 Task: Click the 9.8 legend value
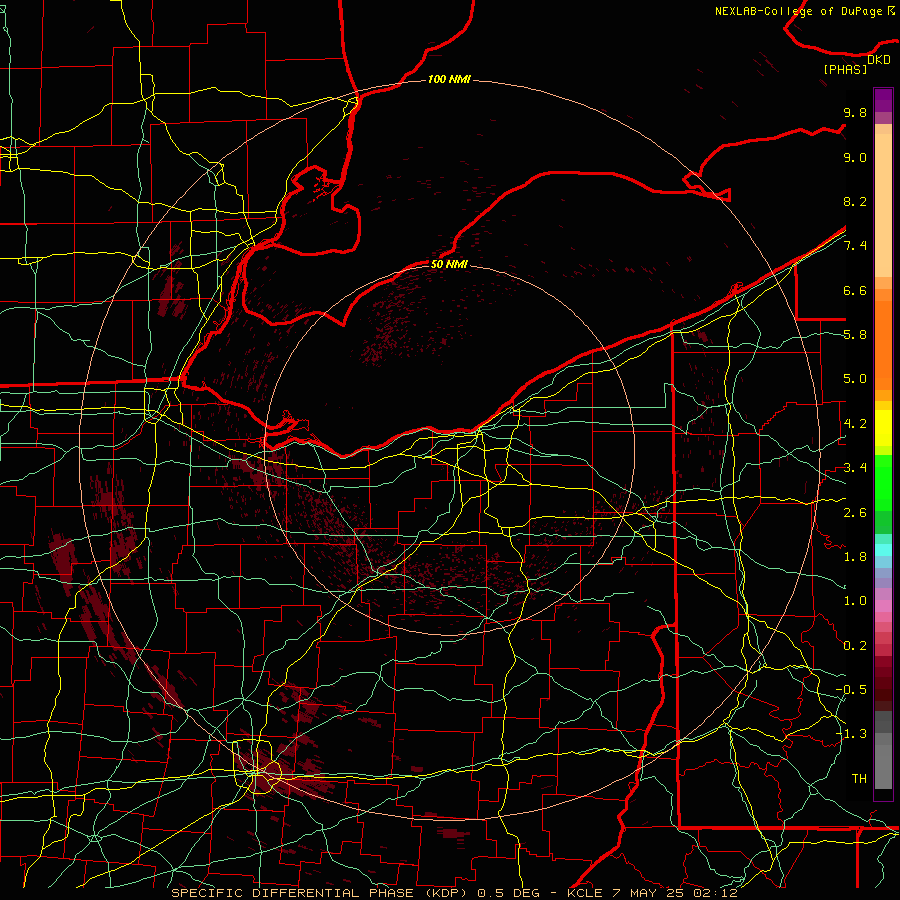tap(855, 112)
